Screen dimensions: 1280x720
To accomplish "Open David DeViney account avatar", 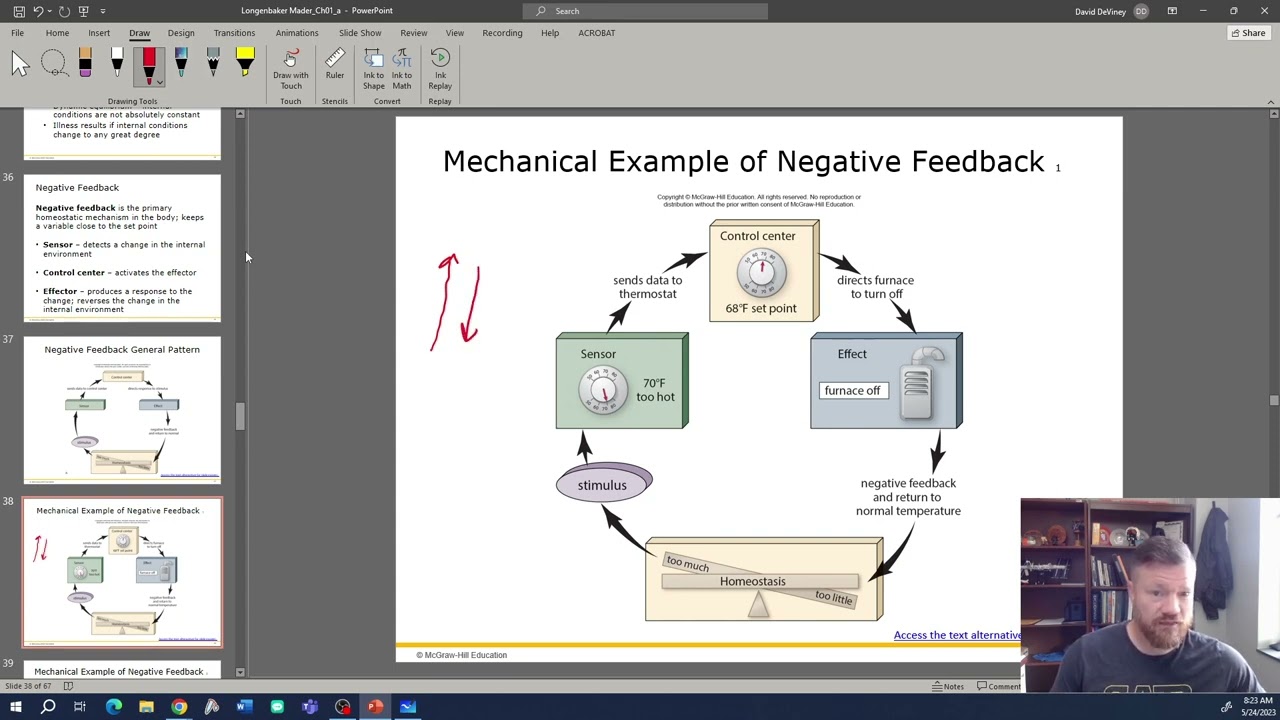I will pyautogui.click(x=1142, y=11).
